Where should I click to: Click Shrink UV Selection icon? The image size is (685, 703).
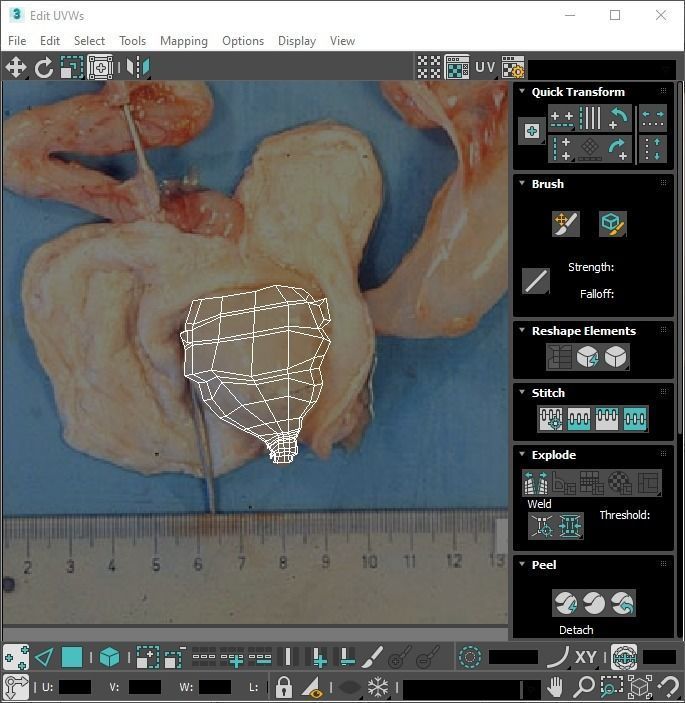(x=175, y=658)
